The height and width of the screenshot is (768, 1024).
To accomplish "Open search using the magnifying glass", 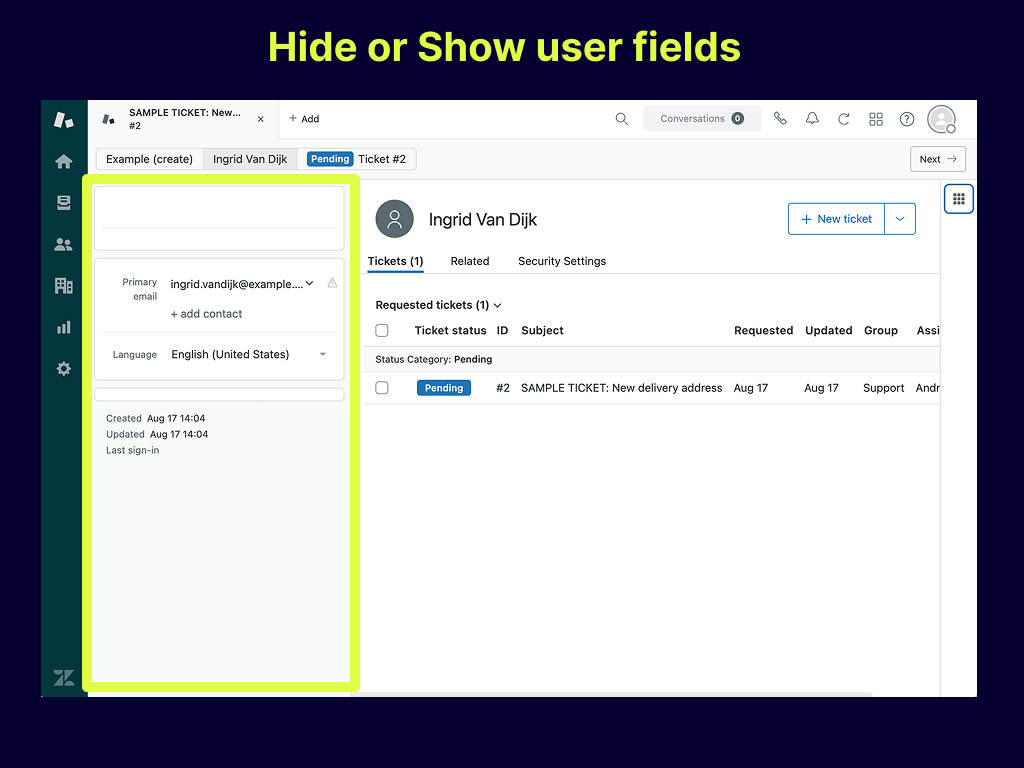I will tap(621, 118).
